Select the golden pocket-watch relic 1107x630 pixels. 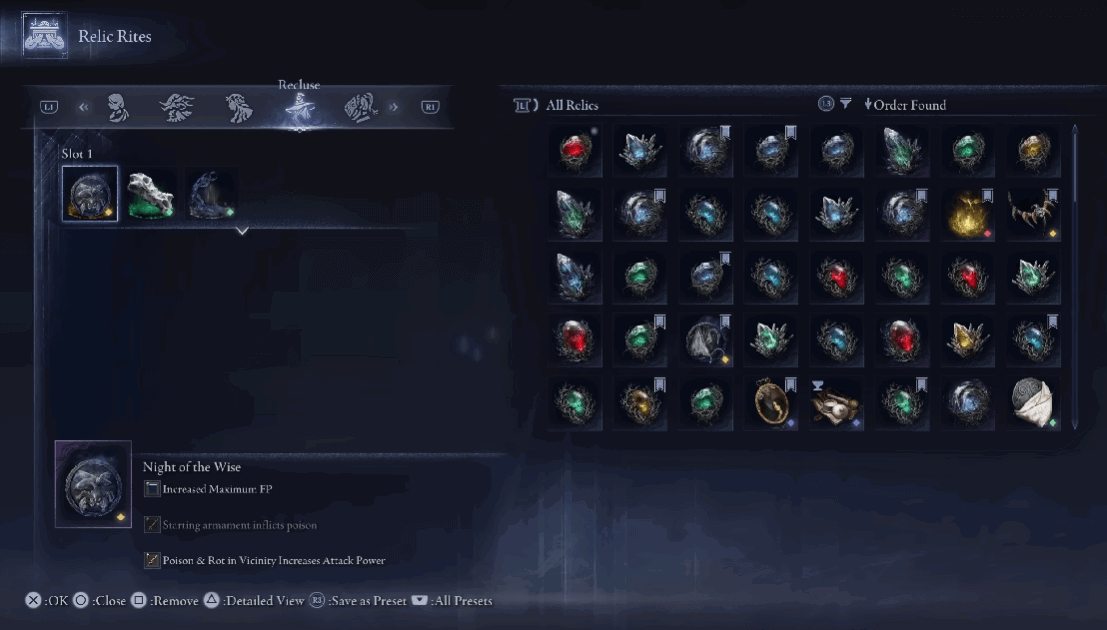tap(771, 403)
